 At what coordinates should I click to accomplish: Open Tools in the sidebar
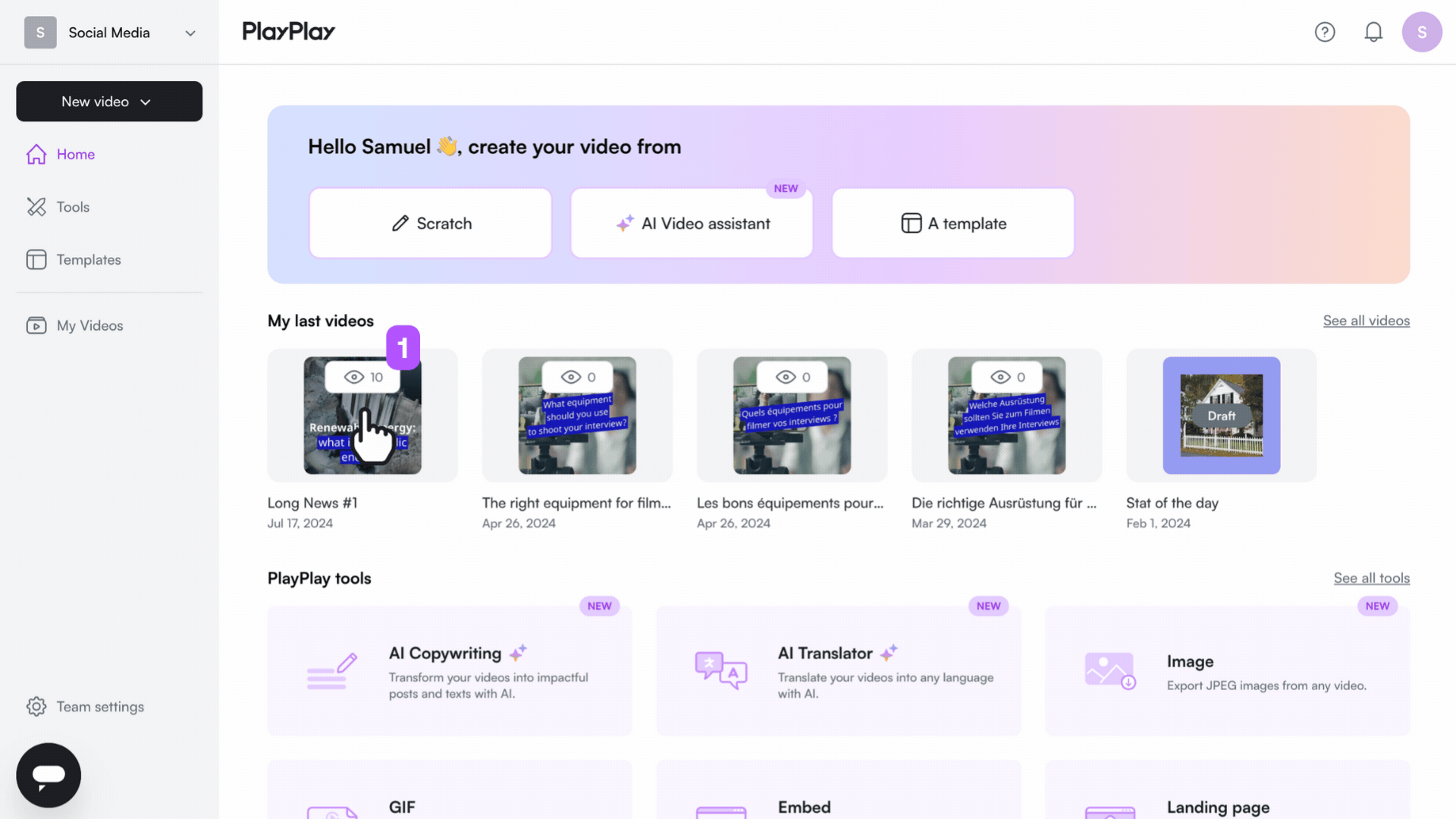73,207
